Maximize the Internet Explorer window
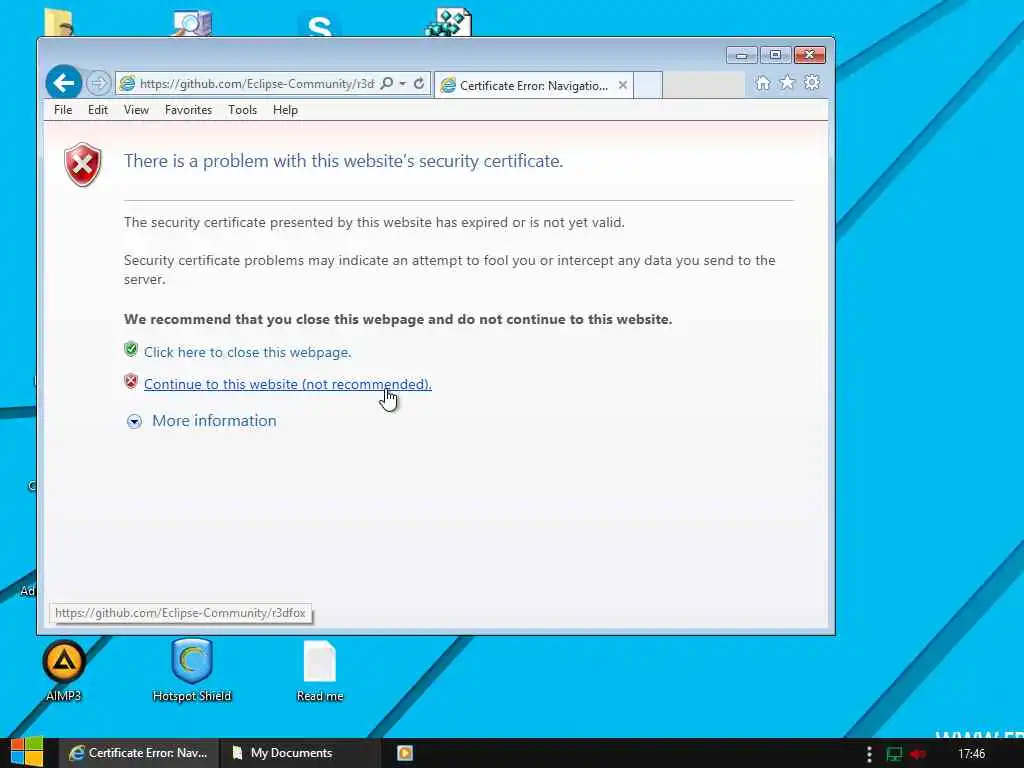Image resolution: width=1024 pixels, height=768 pixels. [x=775, y=56]
